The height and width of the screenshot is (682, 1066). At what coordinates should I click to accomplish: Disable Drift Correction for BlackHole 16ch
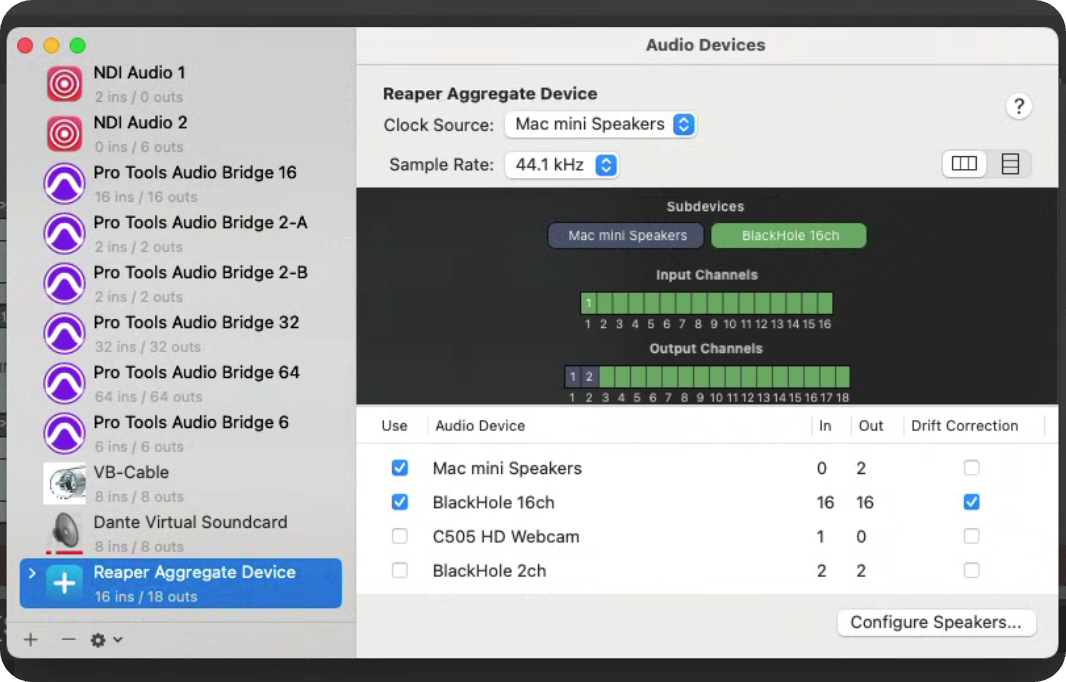pos(972,502)
